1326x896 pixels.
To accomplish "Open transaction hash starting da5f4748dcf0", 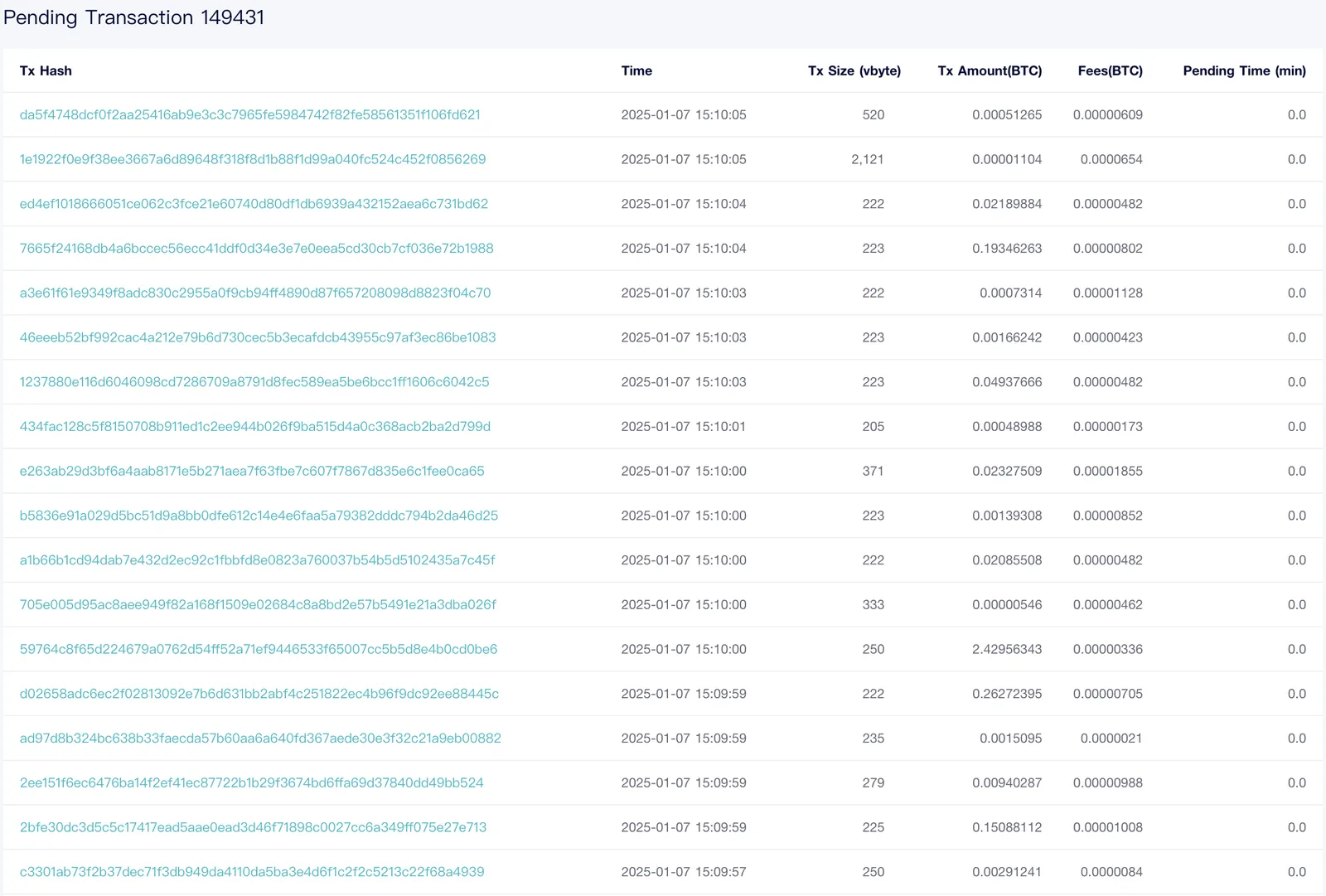I will (249, 114).
